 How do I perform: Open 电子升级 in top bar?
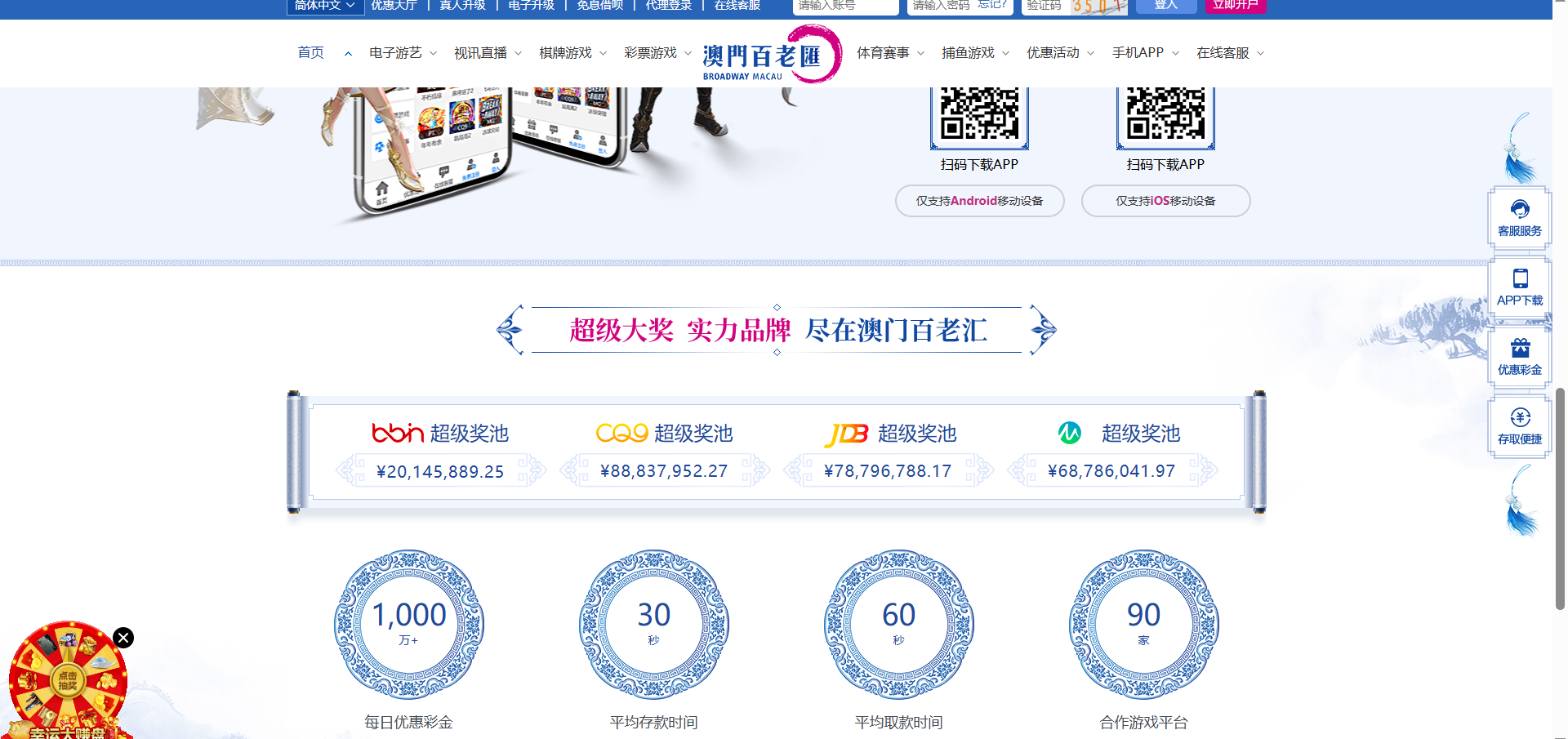point(531,5)
